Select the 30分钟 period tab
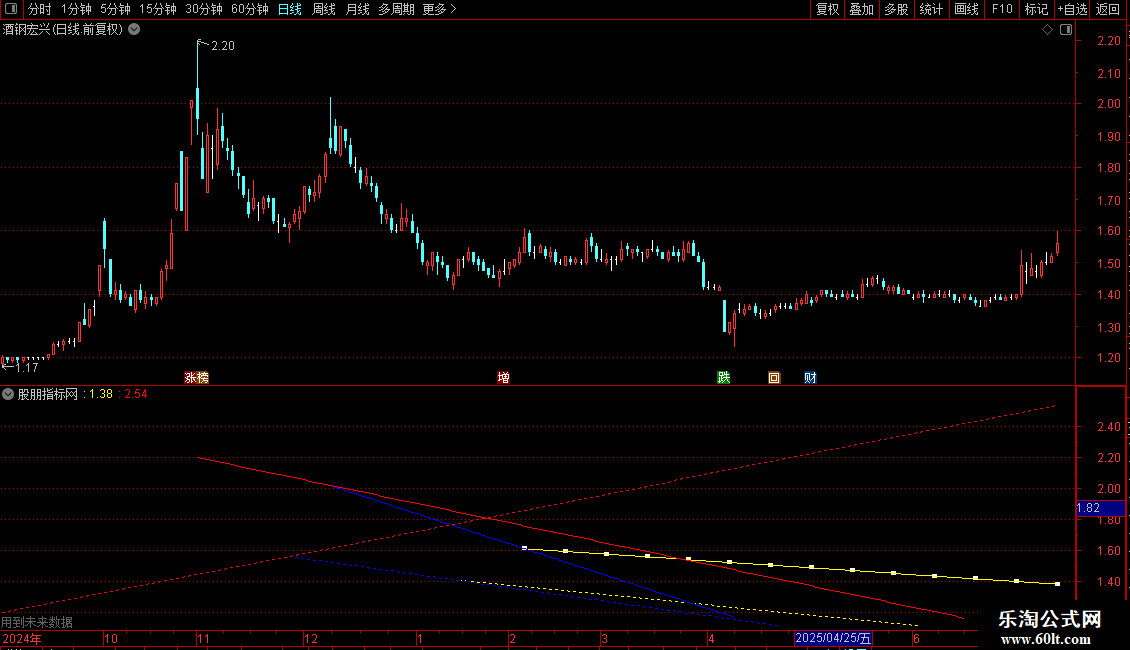1130x650 pixels. point(204,9)
